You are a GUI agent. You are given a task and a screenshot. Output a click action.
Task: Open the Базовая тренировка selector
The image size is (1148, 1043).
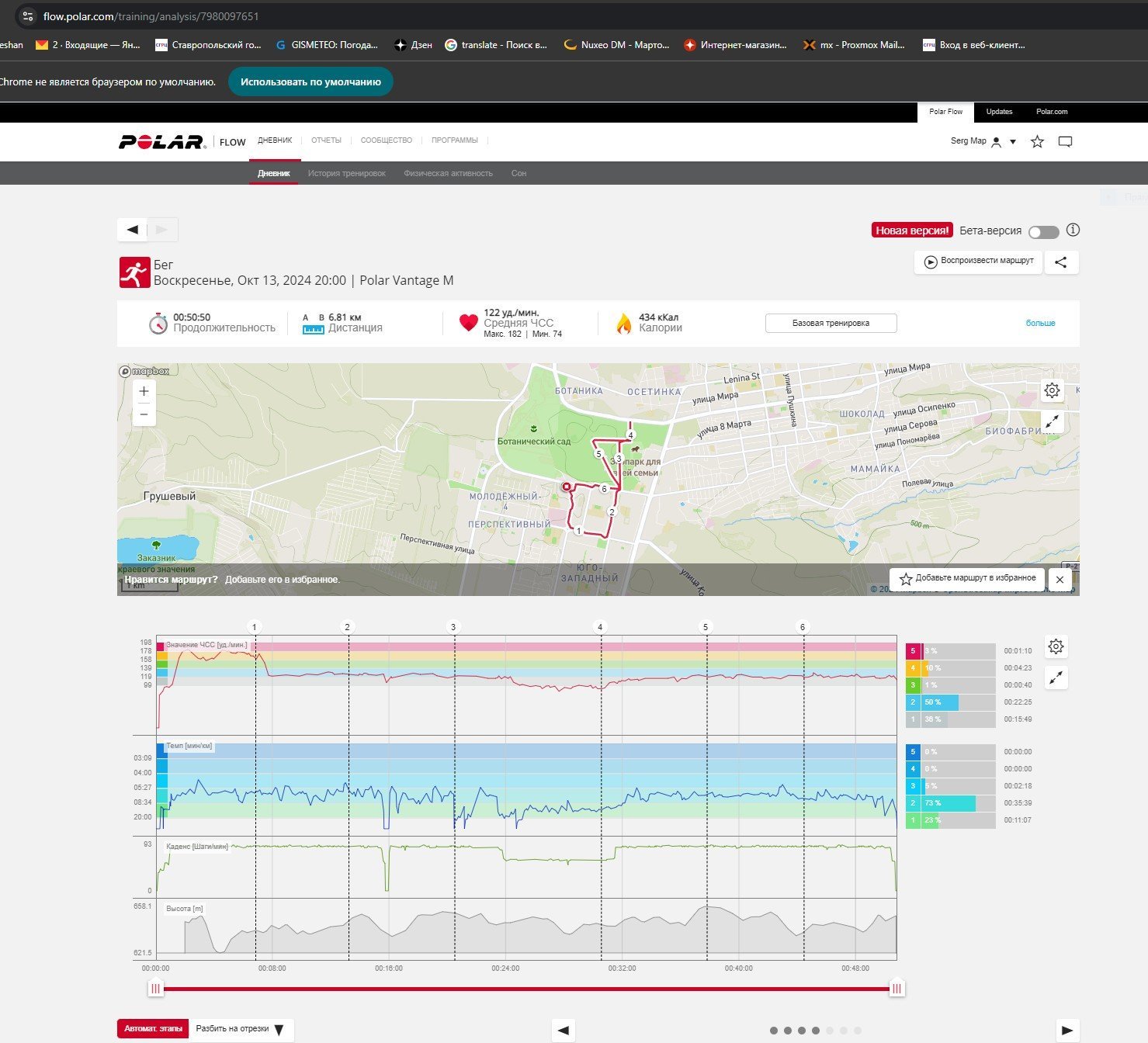point(831,323)
